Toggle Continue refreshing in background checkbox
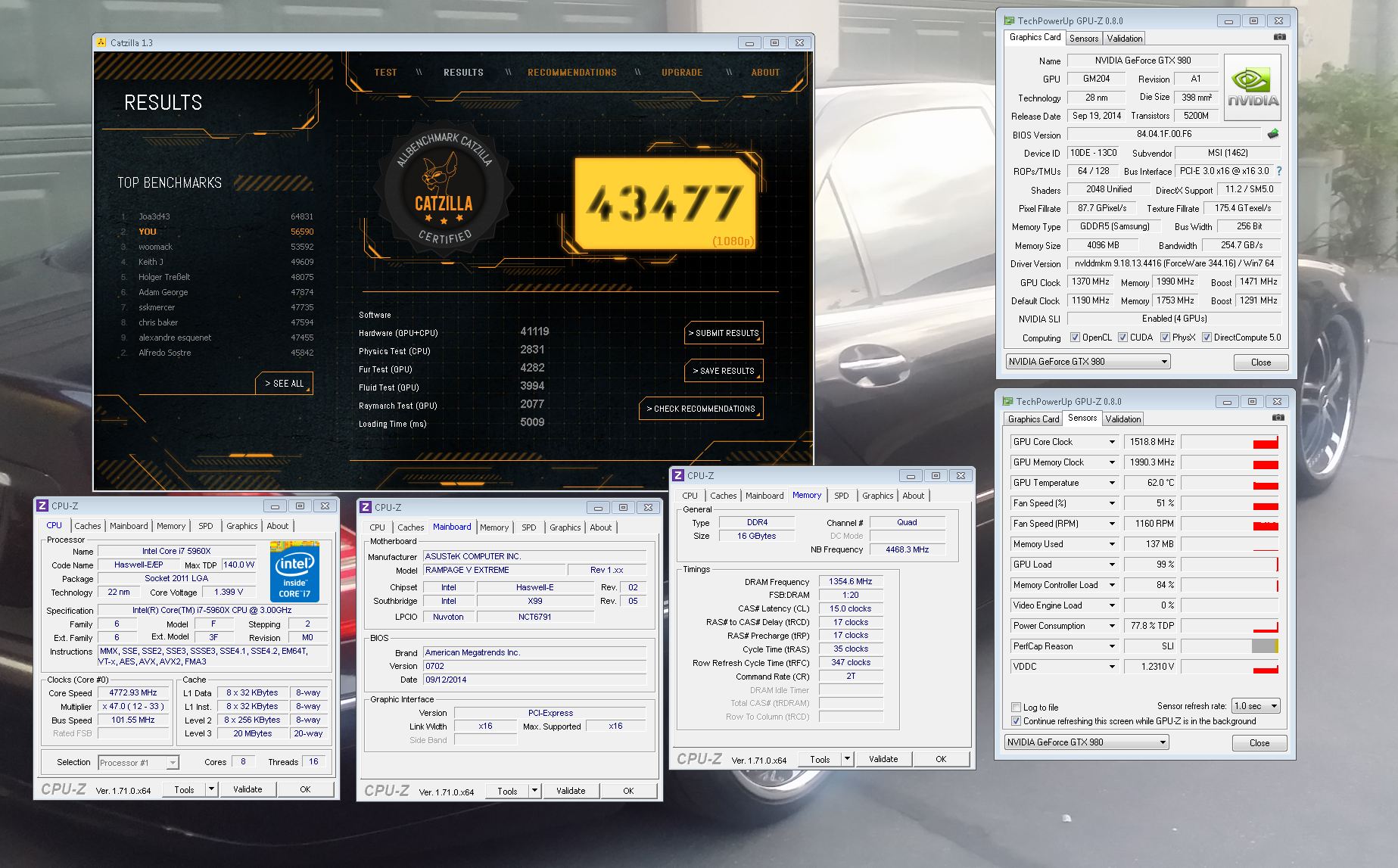The image size is (1398, 868). point(1016,721)
